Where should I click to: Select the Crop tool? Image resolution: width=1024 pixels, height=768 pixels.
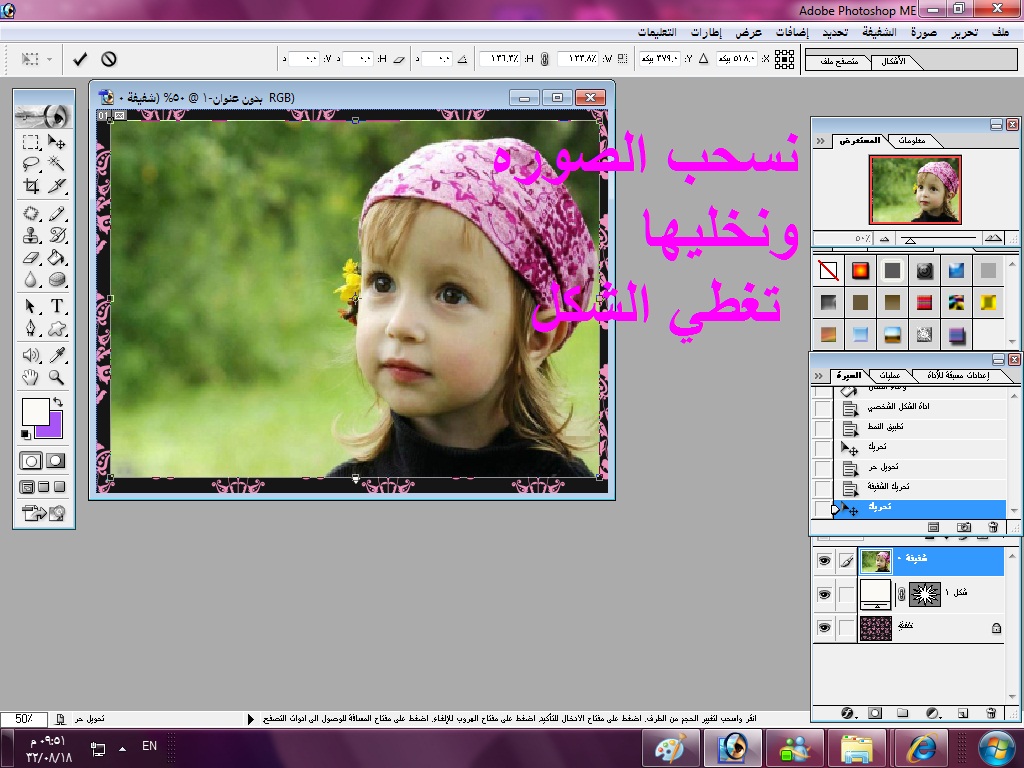(31, 186)
